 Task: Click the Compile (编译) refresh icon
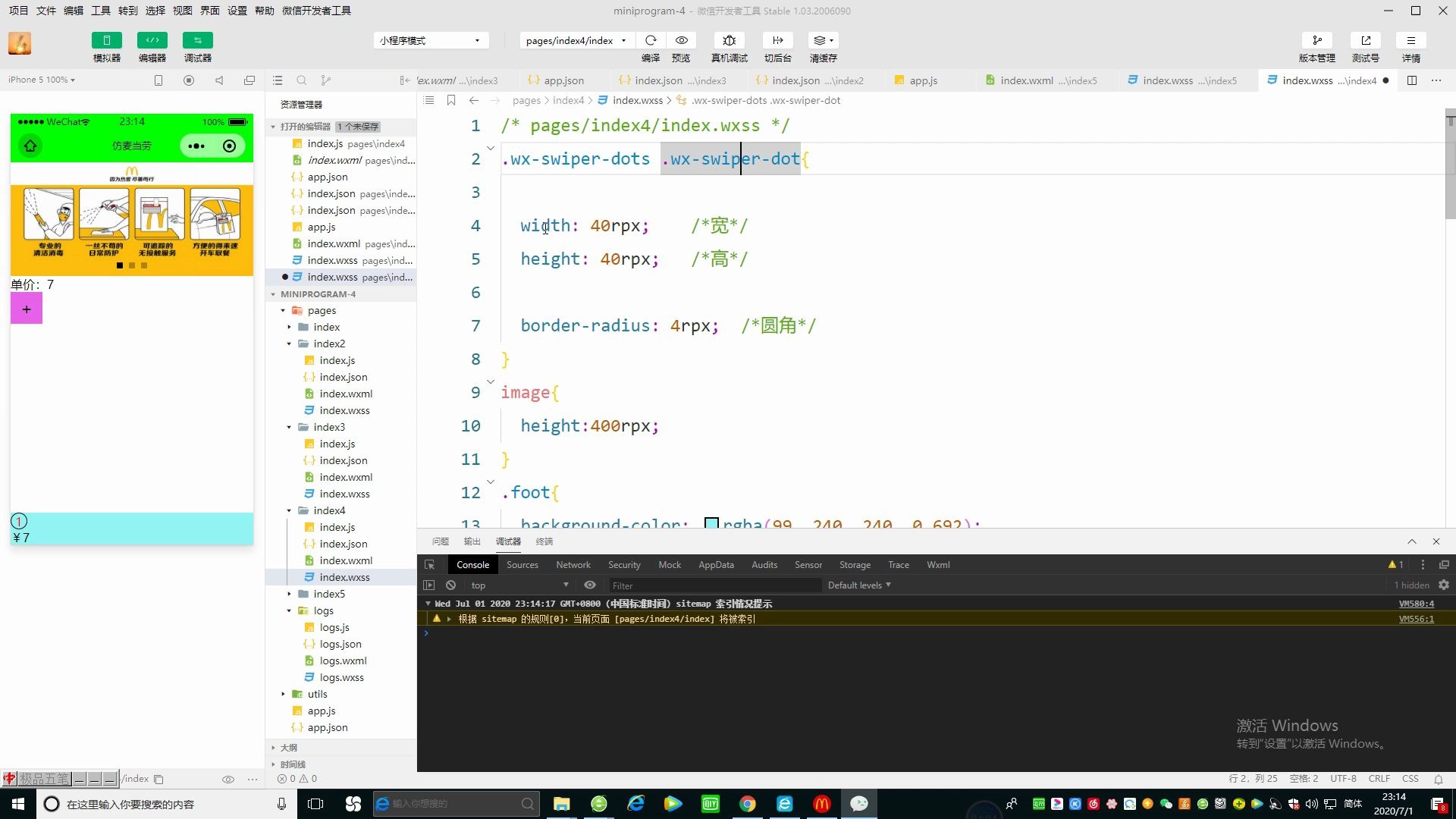(651, 40)
